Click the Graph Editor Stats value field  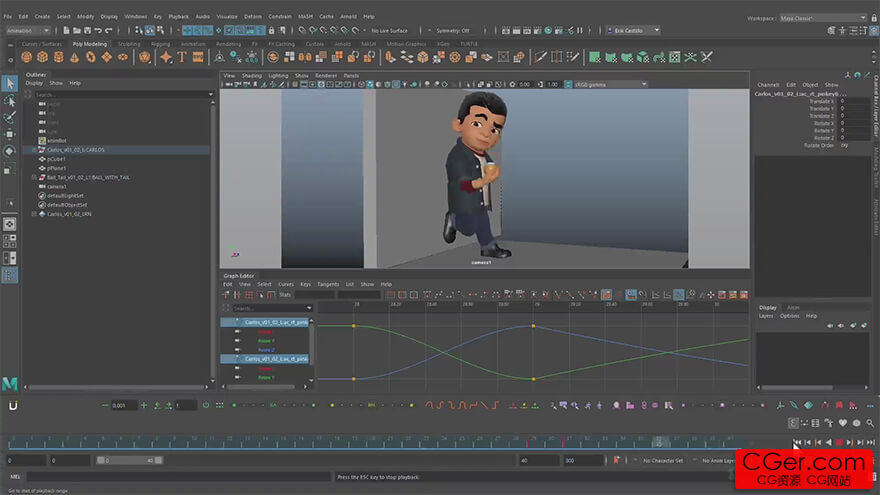[315, 294]
